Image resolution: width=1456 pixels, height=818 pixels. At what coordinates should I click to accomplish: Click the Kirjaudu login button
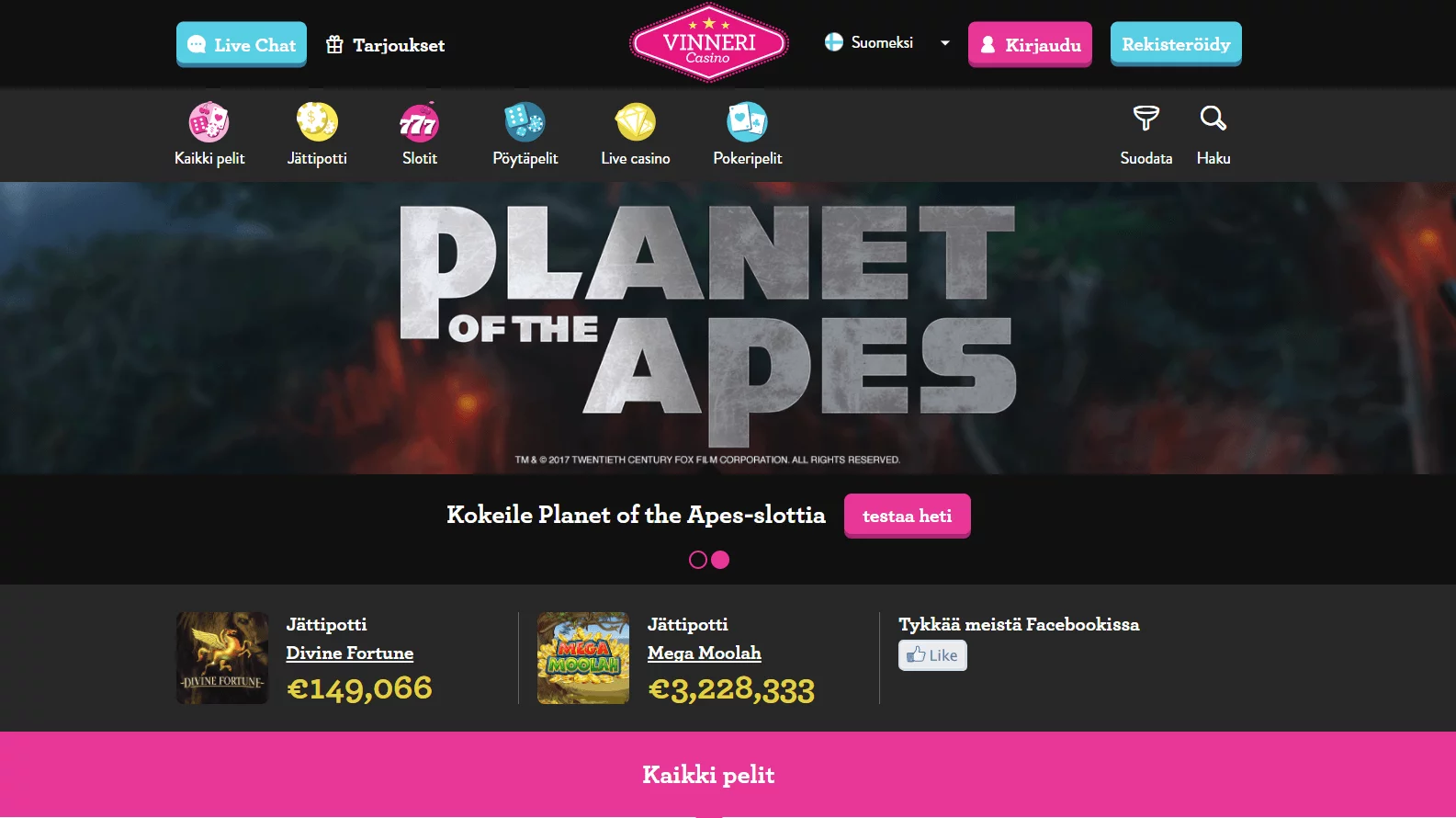(1030, 44)
